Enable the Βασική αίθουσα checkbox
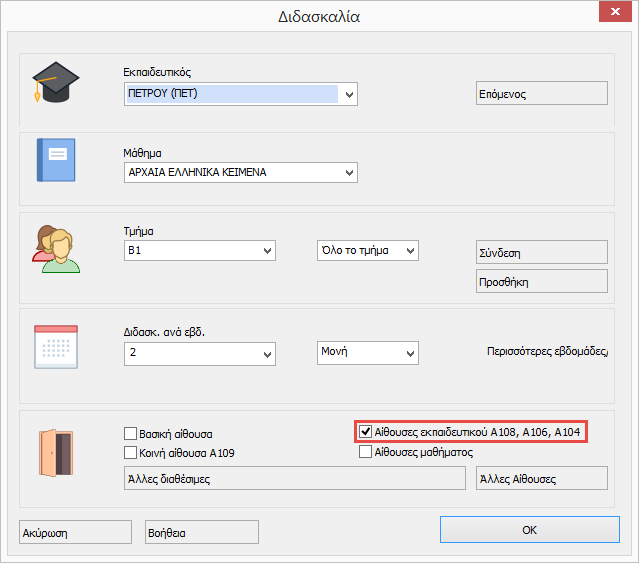 [x=130, y=434]
